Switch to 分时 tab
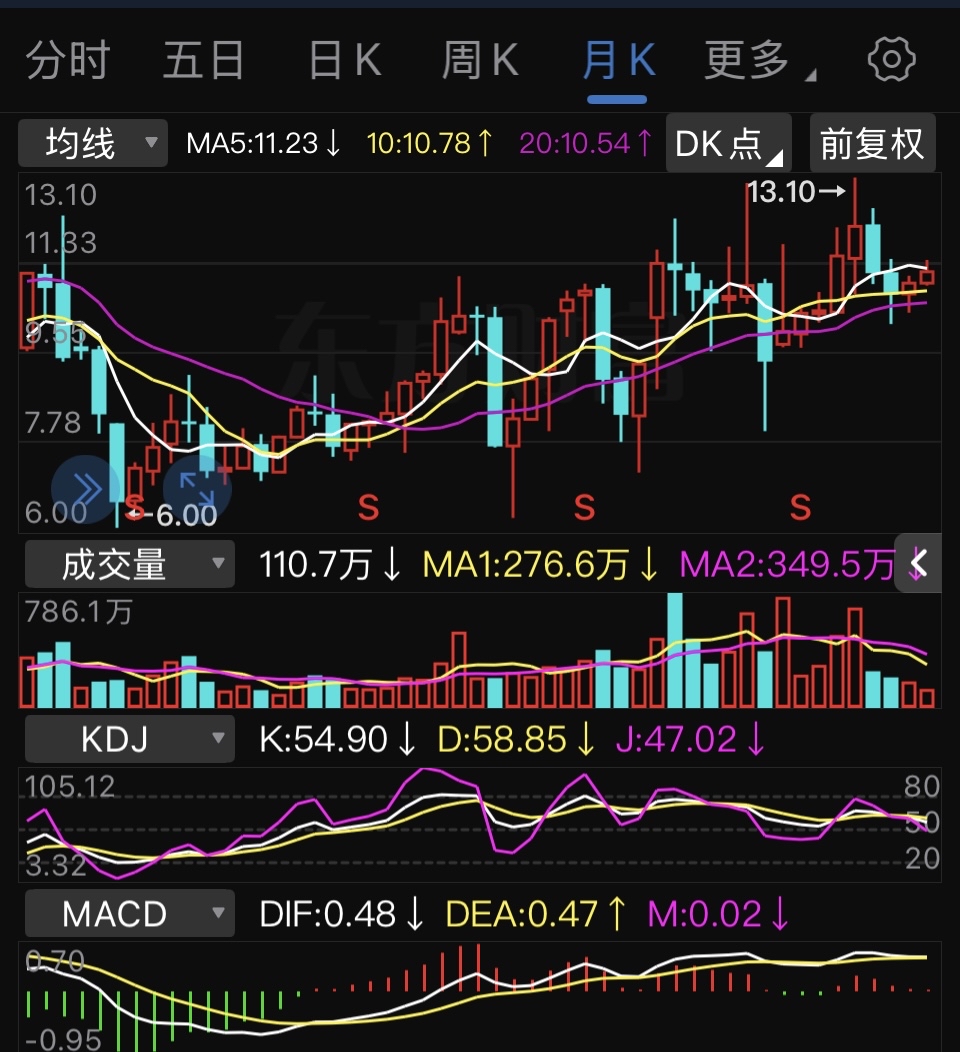 tap(68, 60)
